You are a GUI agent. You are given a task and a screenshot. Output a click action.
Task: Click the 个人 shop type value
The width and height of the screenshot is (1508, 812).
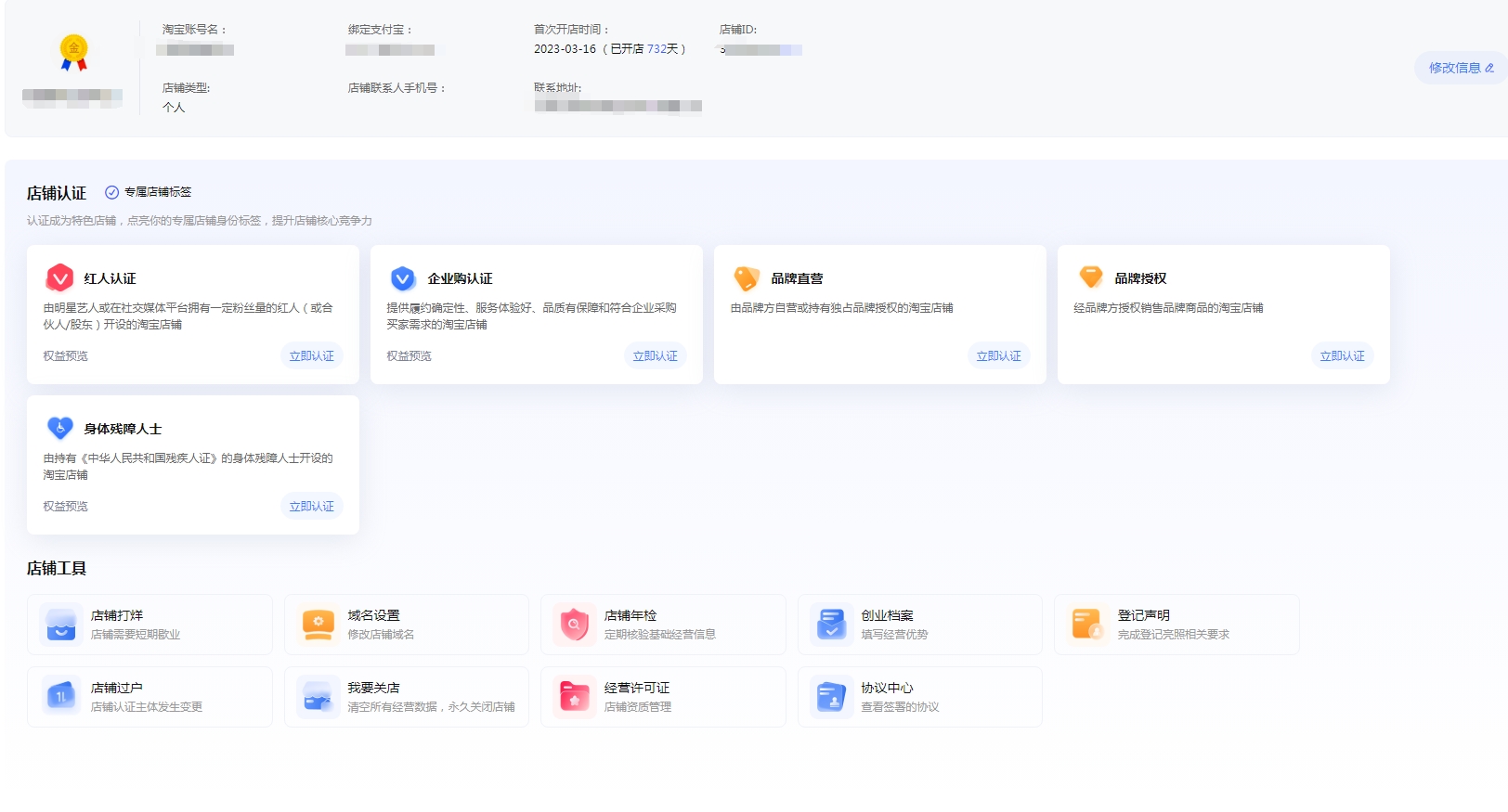(174, 108)
